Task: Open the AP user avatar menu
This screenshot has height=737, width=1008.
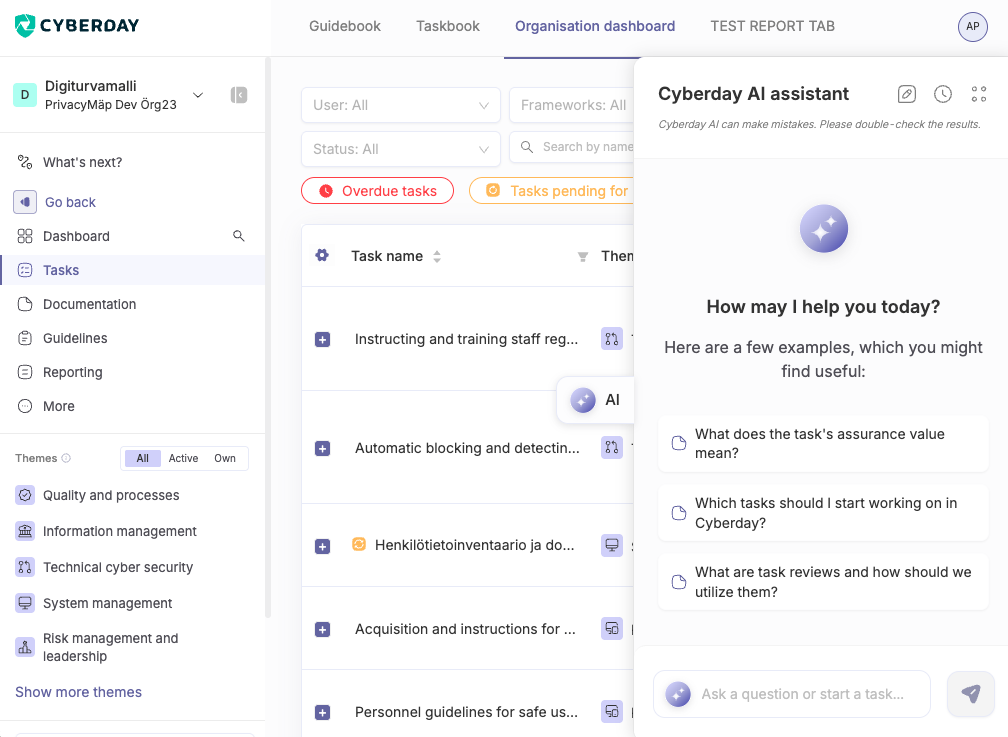Action: pos(973,26)
